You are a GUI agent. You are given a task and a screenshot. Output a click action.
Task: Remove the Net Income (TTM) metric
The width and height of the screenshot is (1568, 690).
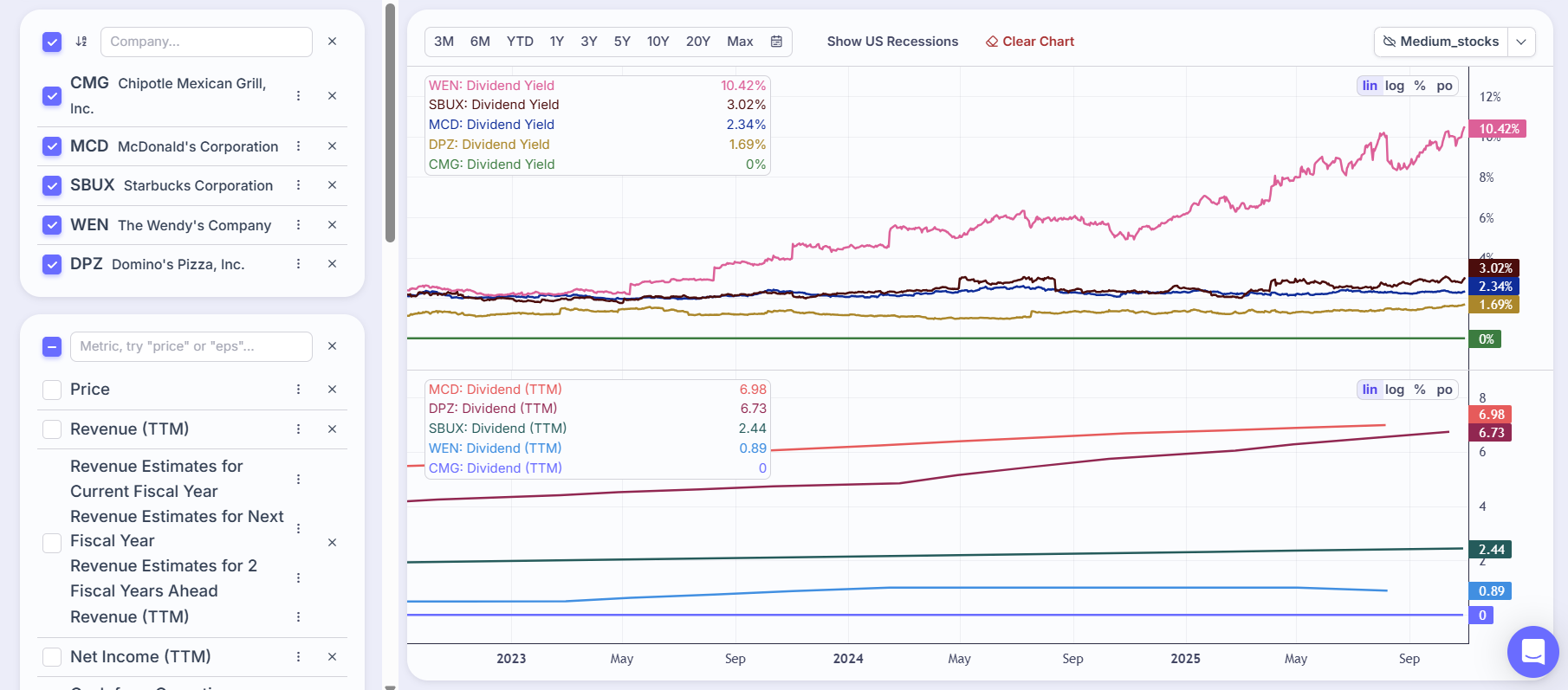(x=332, y=657)
